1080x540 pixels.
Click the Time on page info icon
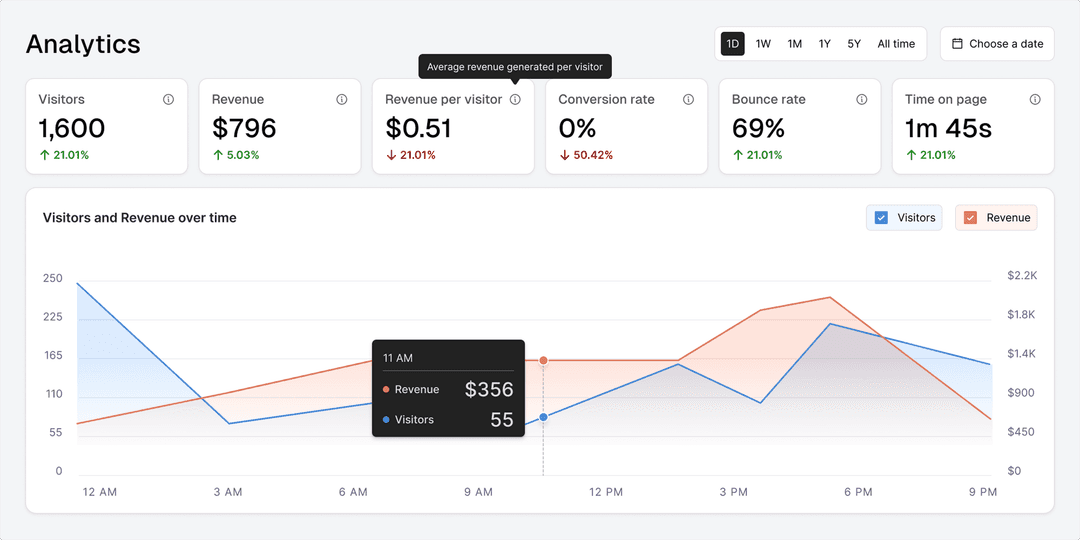pyautogui.click(x=1035, y=100)
